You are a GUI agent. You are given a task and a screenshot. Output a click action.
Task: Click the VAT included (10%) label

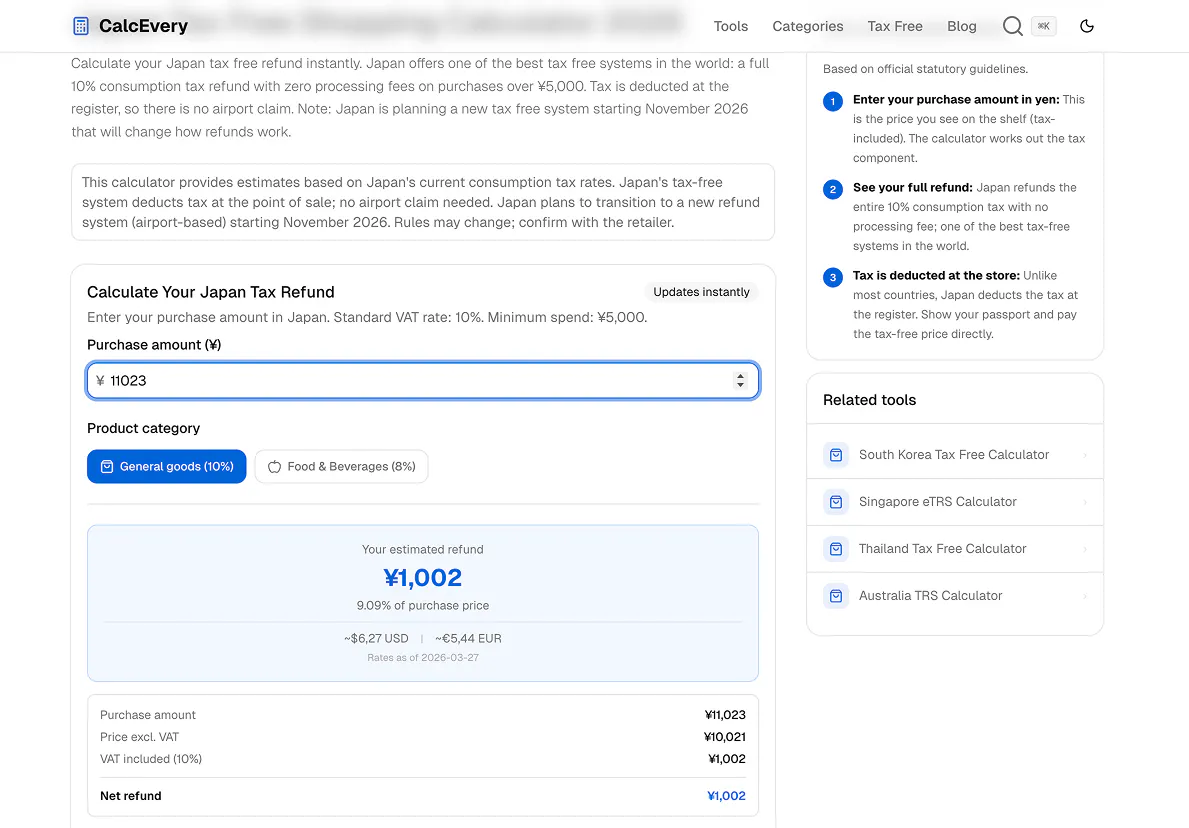[151, 759]
